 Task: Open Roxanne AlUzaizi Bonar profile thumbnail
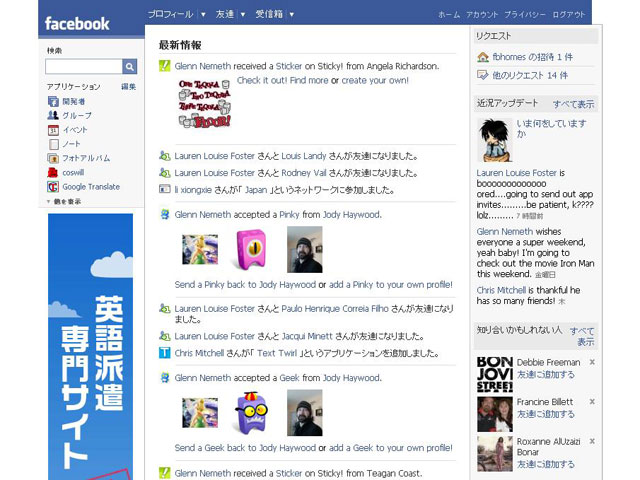pos(495,454)
